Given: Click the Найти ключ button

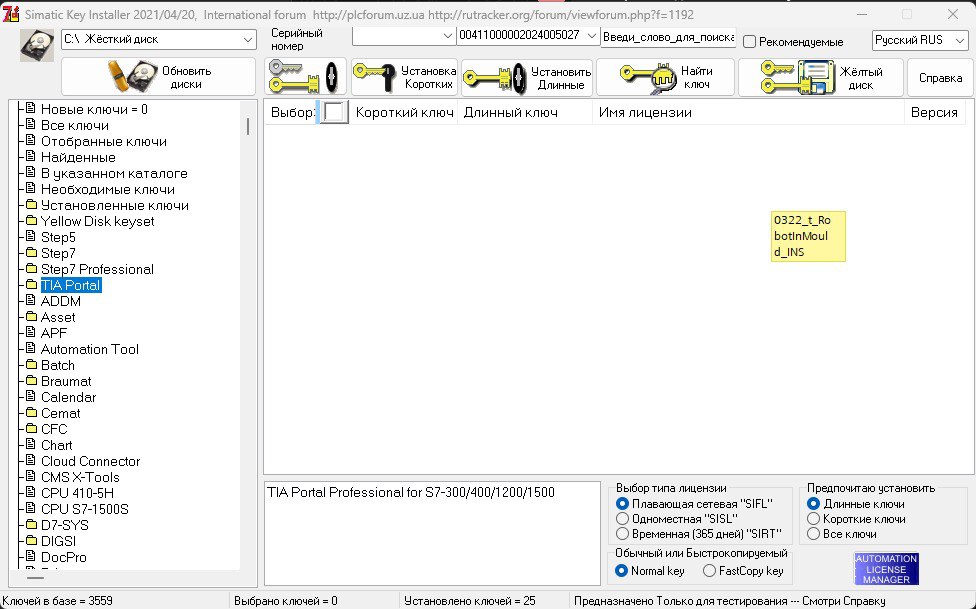Looking at the screenshot, I should [x=665, y=77].
